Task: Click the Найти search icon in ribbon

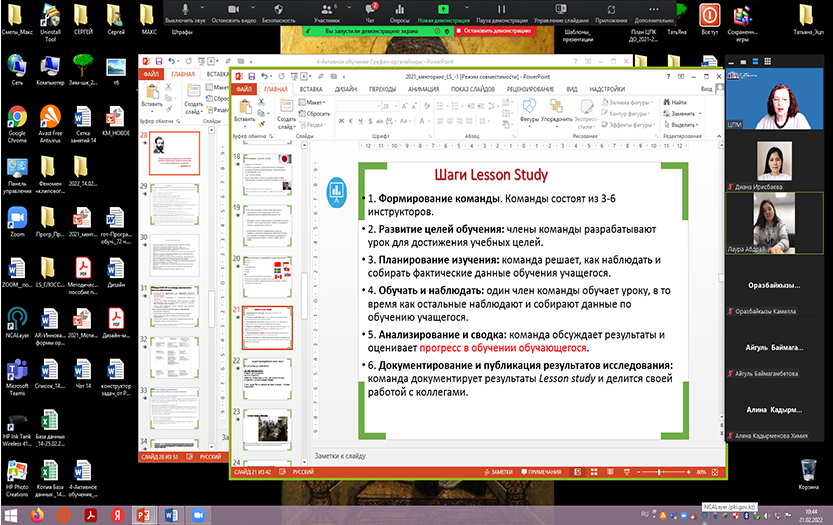Action: coord(666,102)
